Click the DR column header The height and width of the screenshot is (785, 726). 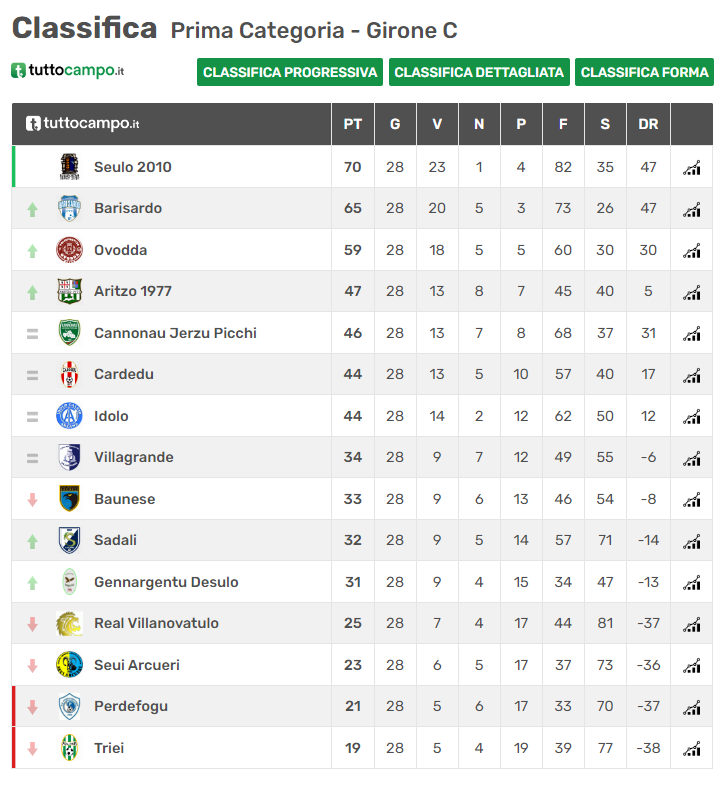point(648,124)
